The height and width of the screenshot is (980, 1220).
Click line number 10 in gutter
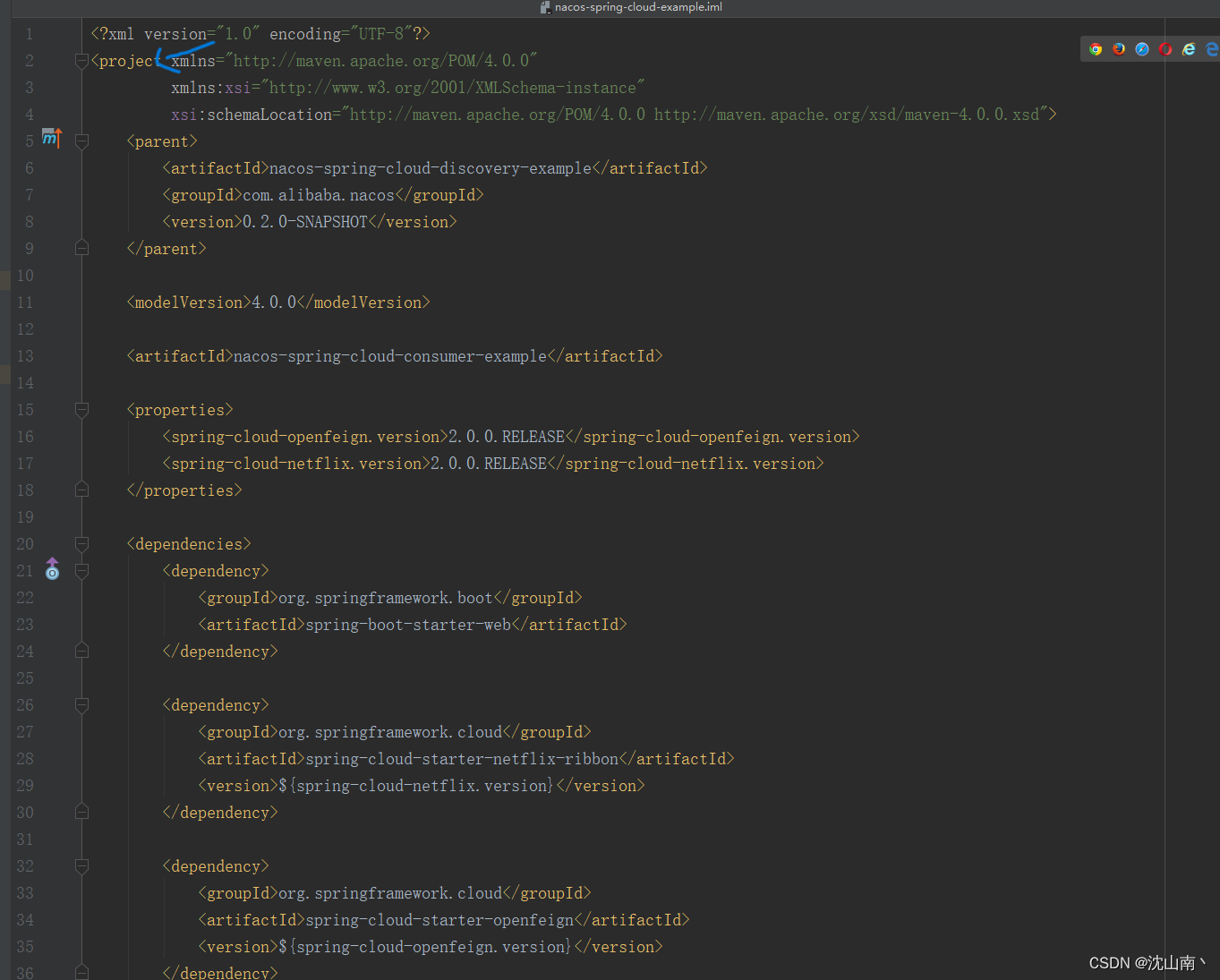(x=25, y=276)
